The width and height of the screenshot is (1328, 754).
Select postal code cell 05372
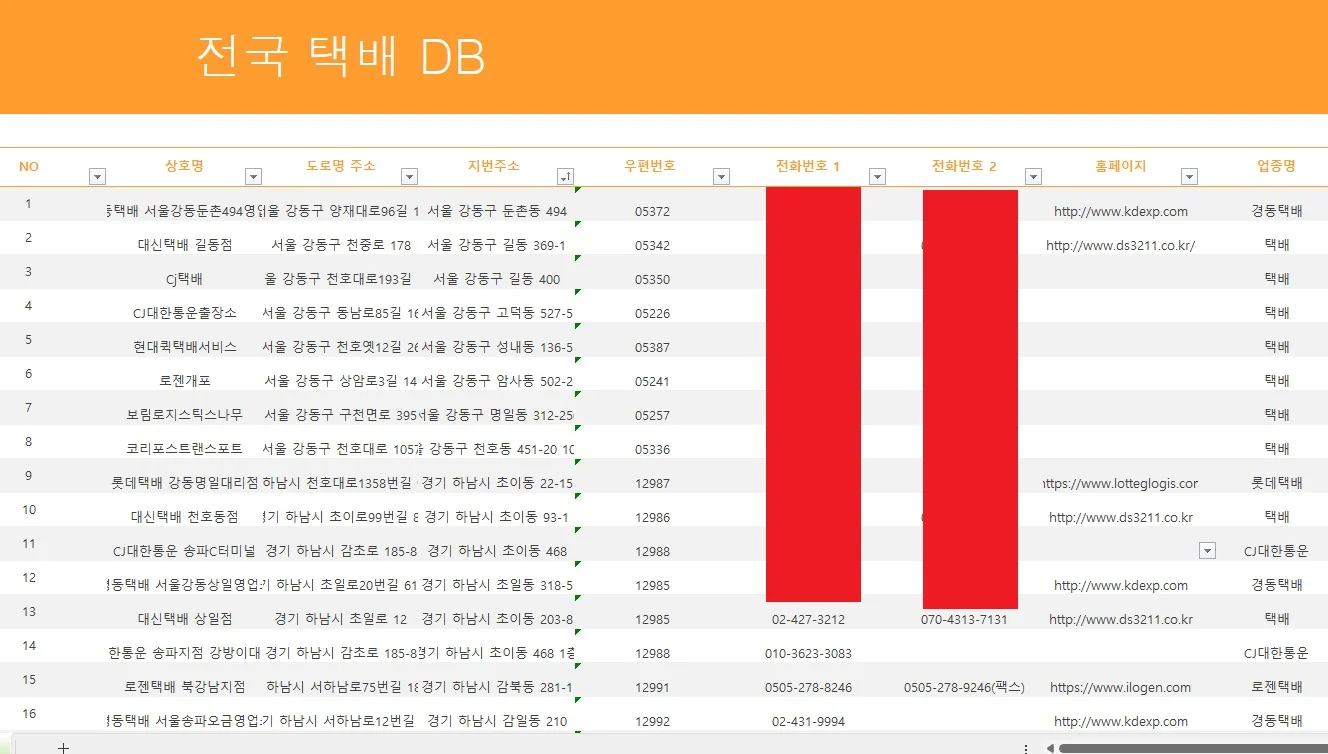point(652,212)
